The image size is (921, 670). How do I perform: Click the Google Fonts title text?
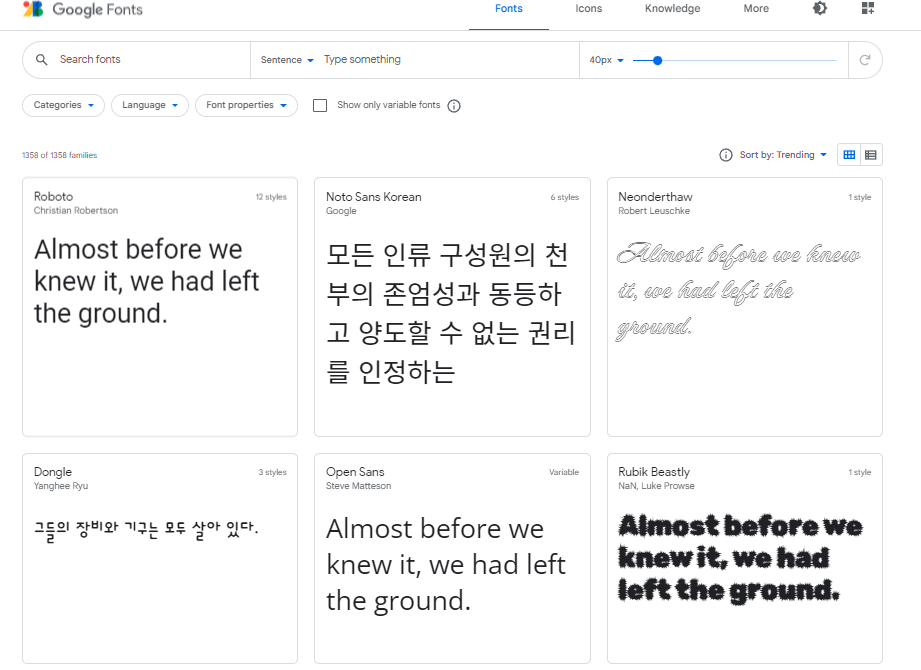(98, 10)
